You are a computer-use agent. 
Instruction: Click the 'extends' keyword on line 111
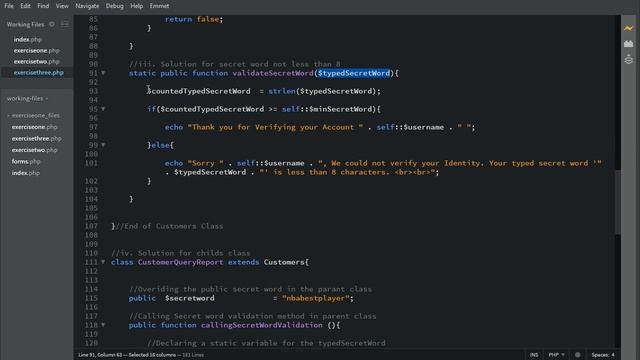243,262
